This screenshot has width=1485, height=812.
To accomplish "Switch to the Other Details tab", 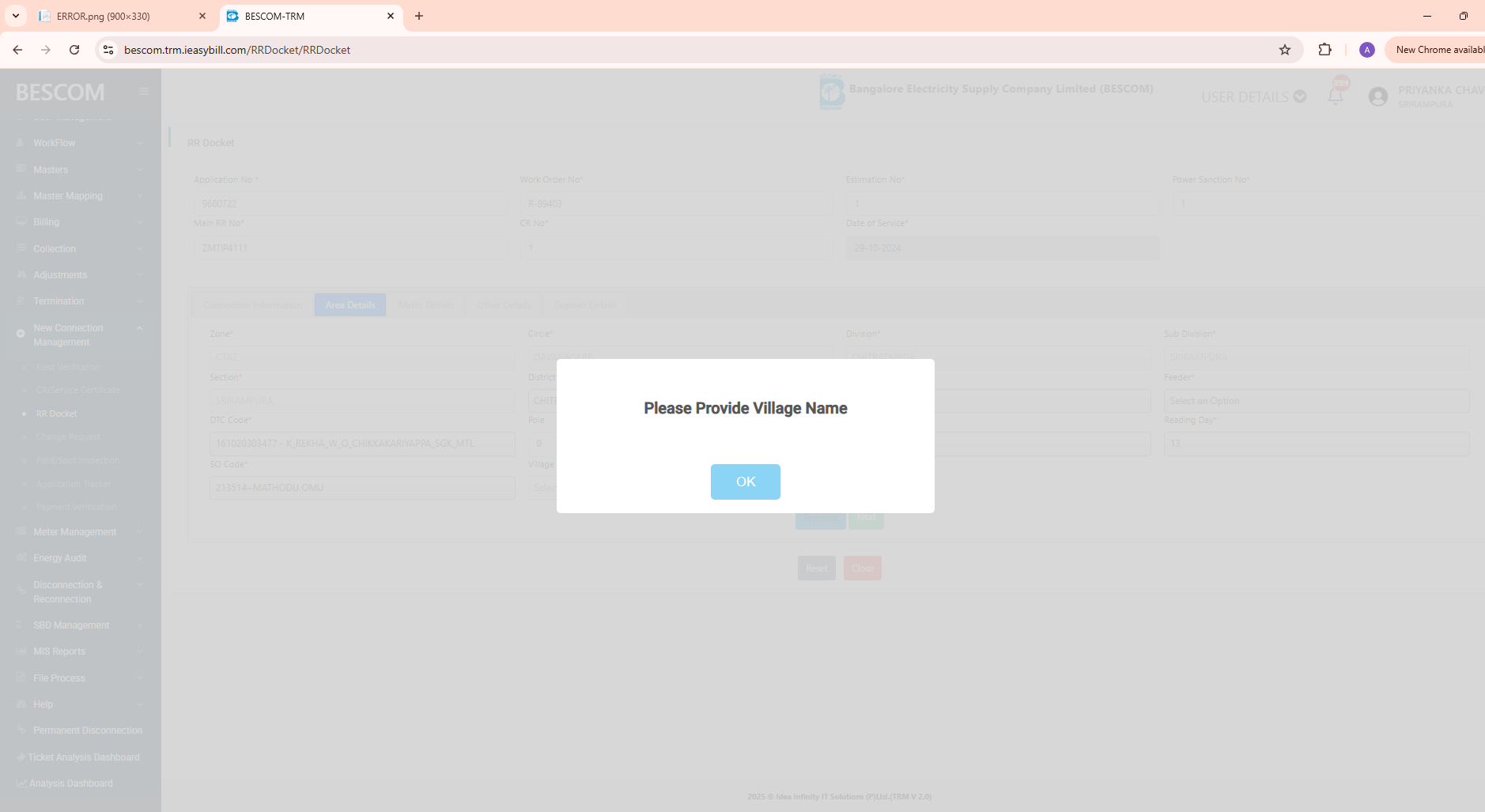I will 504,305.
